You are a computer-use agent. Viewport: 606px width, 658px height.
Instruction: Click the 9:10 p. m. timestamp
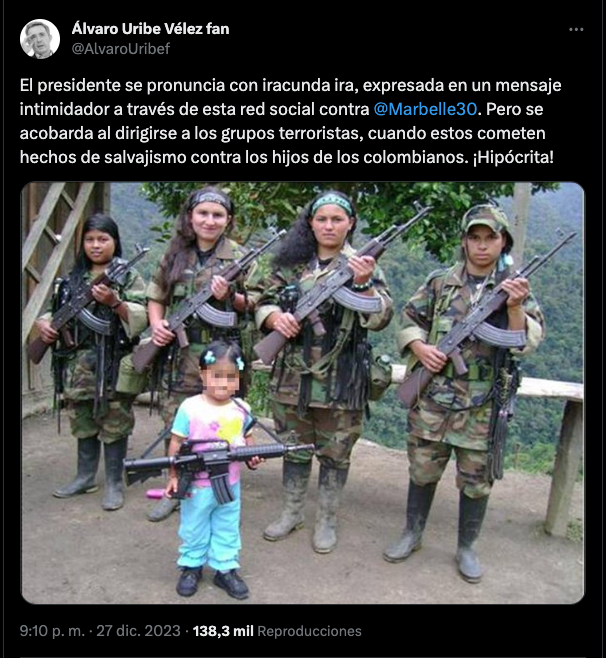[52, 631]
